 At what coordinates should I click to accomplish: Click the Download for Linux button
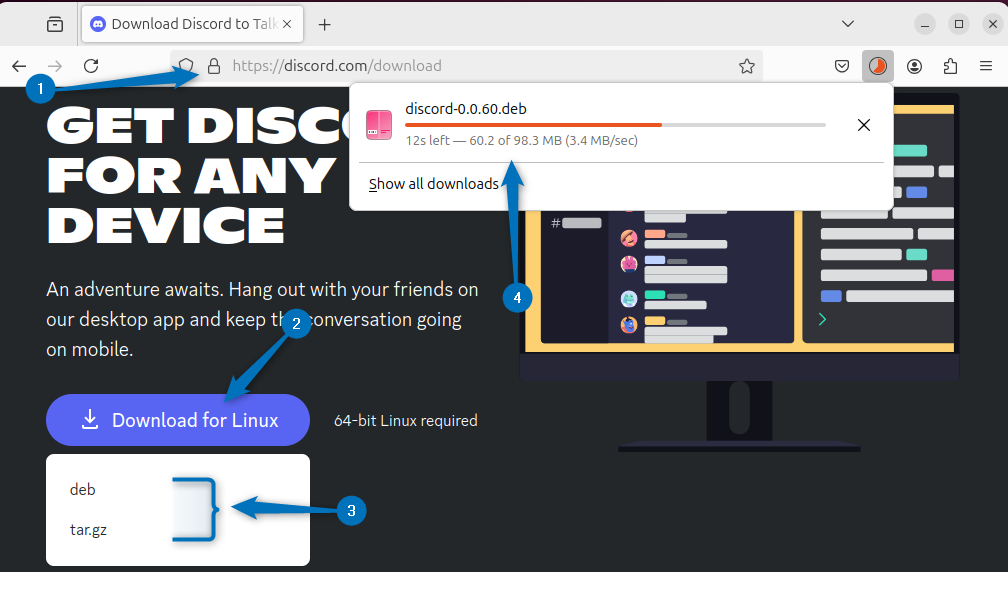[177, 420]
